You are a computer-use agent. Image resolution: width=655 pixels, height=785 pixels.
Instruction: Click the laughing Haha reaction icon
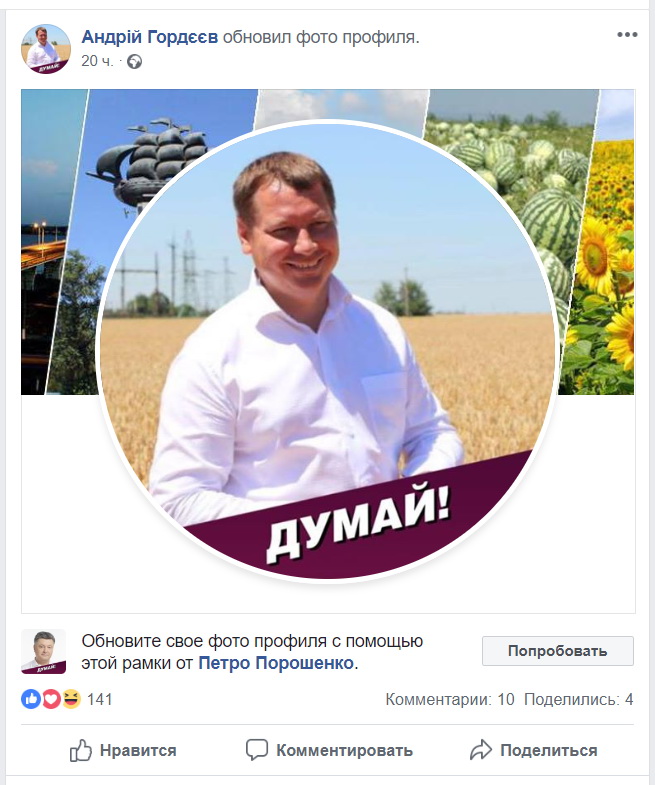point(72,699)
